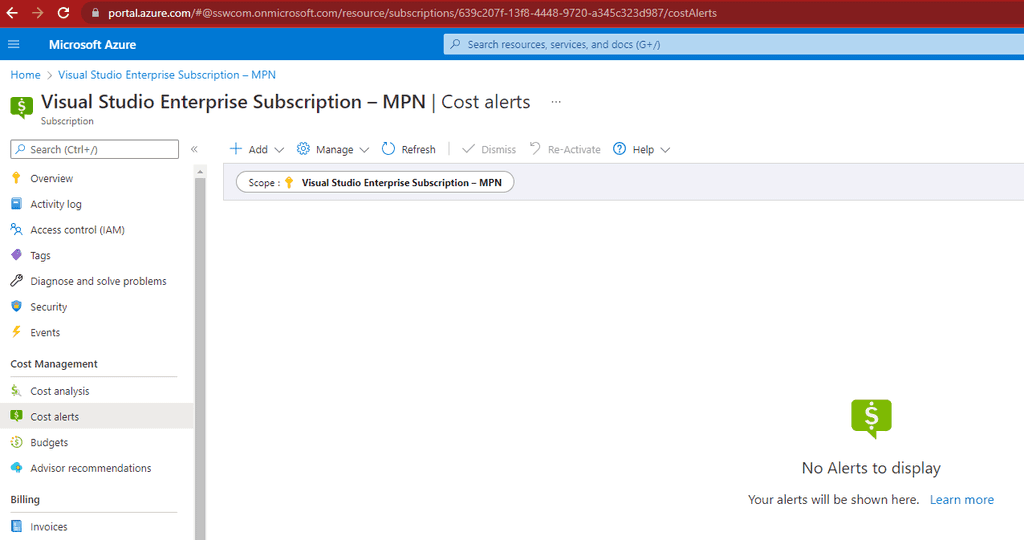
Task: Expand the Help dropdown
Action: tap(642, 149)
